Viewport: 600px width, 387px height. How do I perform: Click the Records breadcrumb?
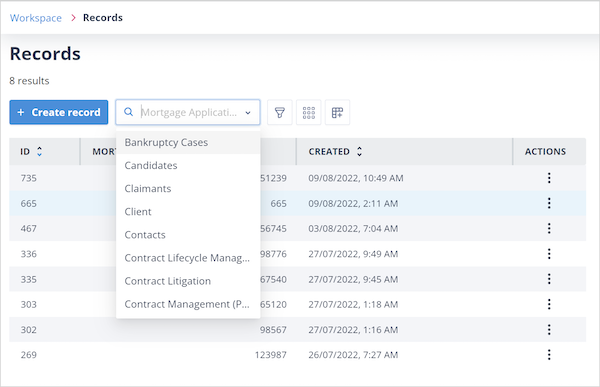(x=103, y=18)
